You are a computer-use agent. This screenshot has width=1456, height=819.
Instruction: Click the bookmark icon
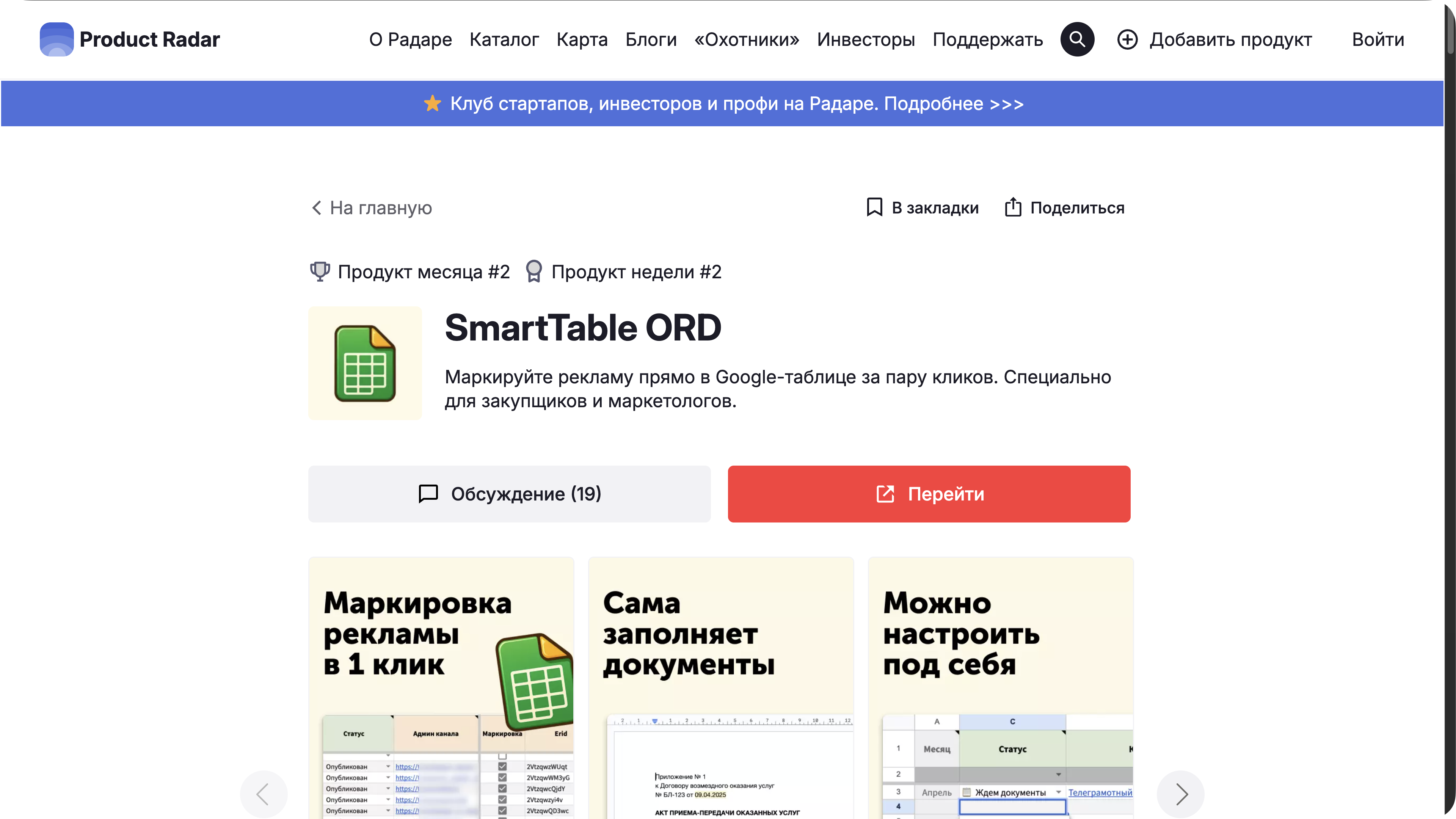(874, 207)
